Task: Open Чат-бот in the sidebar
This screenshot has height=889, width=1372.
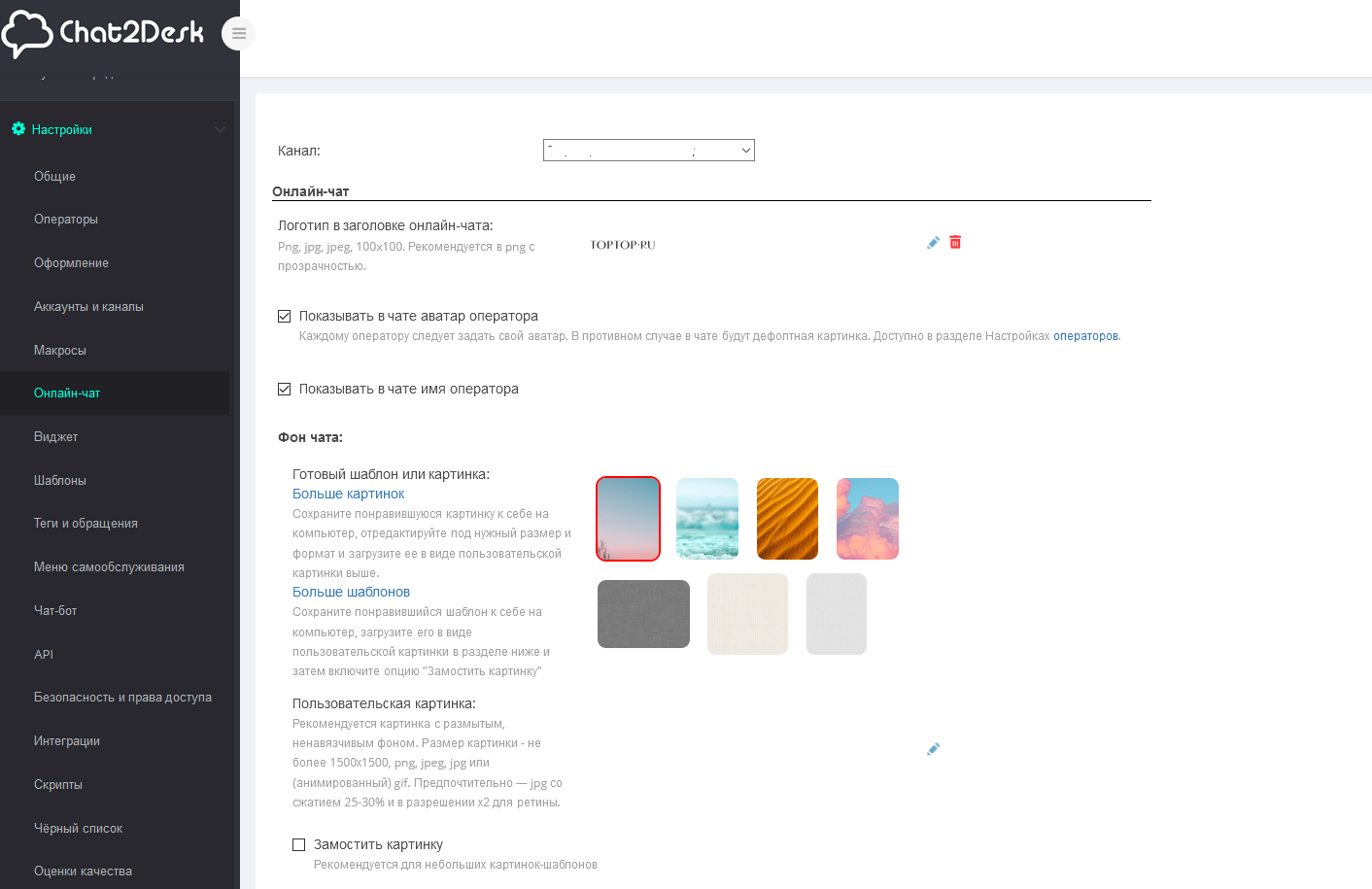Action: coord(55,611)
